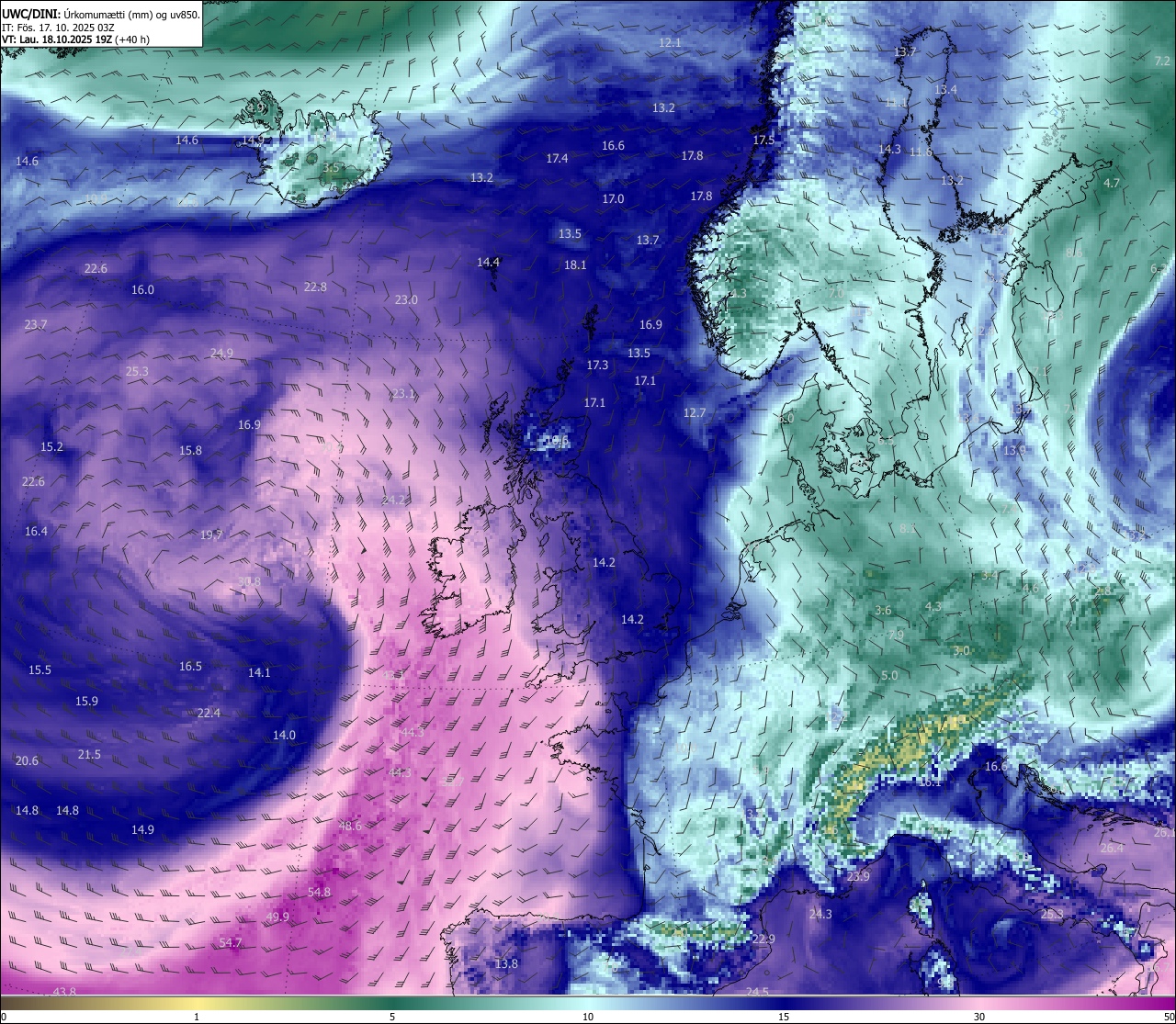This screenshot has width=1176, height=1024.
Task: Click the 16.4 value label
Action: click(x=36, y=532)
